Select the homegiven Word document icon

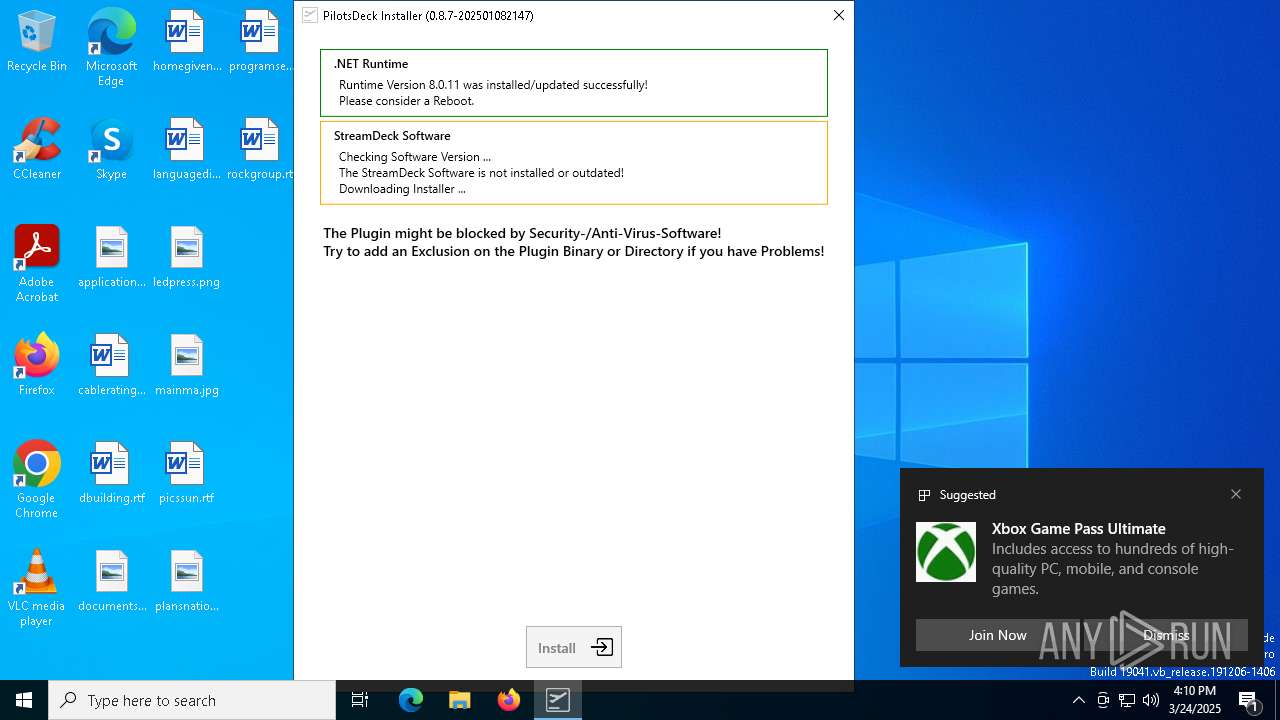coord(187,42)
